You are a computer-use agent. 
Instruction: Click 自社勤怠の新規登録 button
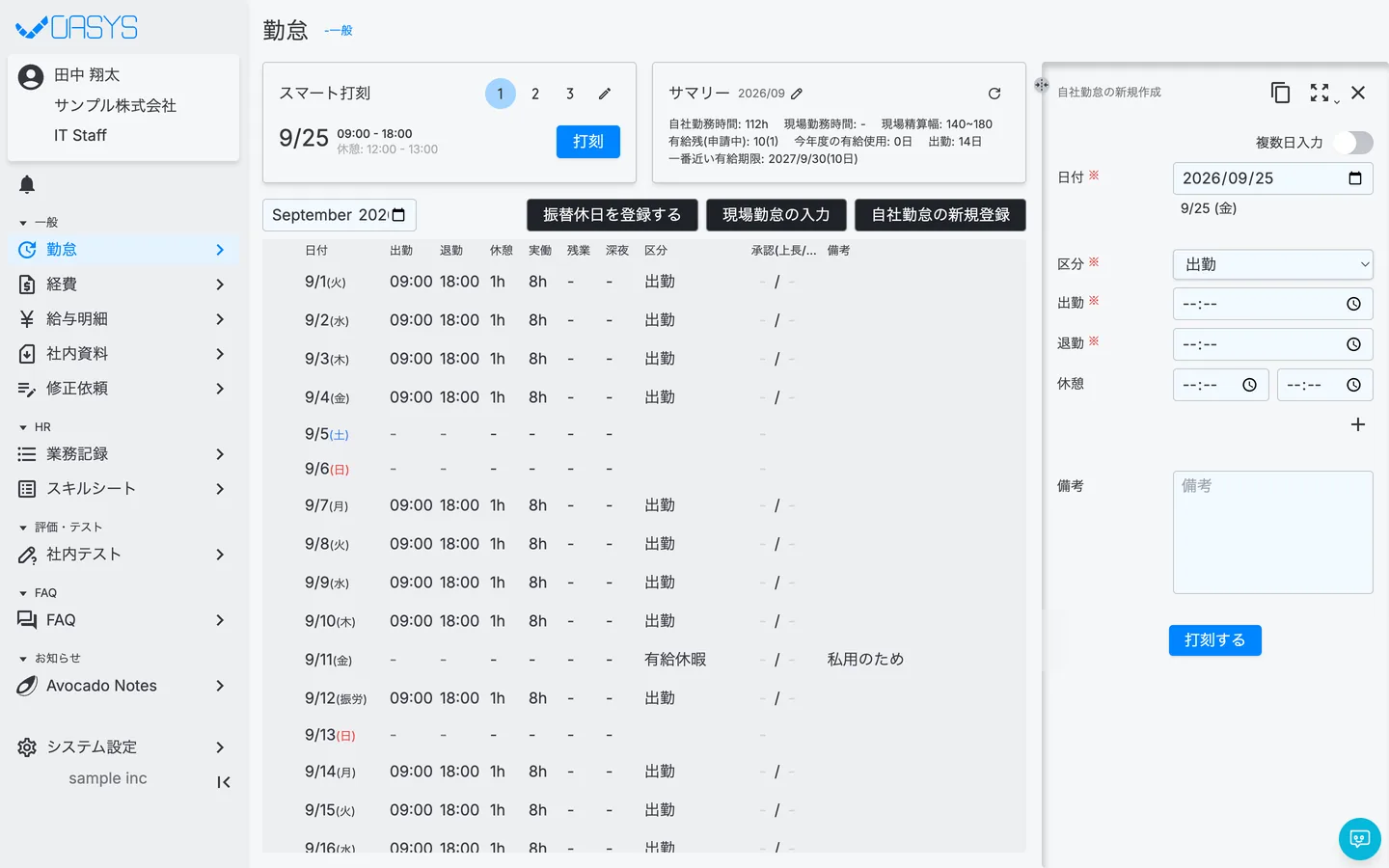940,215
